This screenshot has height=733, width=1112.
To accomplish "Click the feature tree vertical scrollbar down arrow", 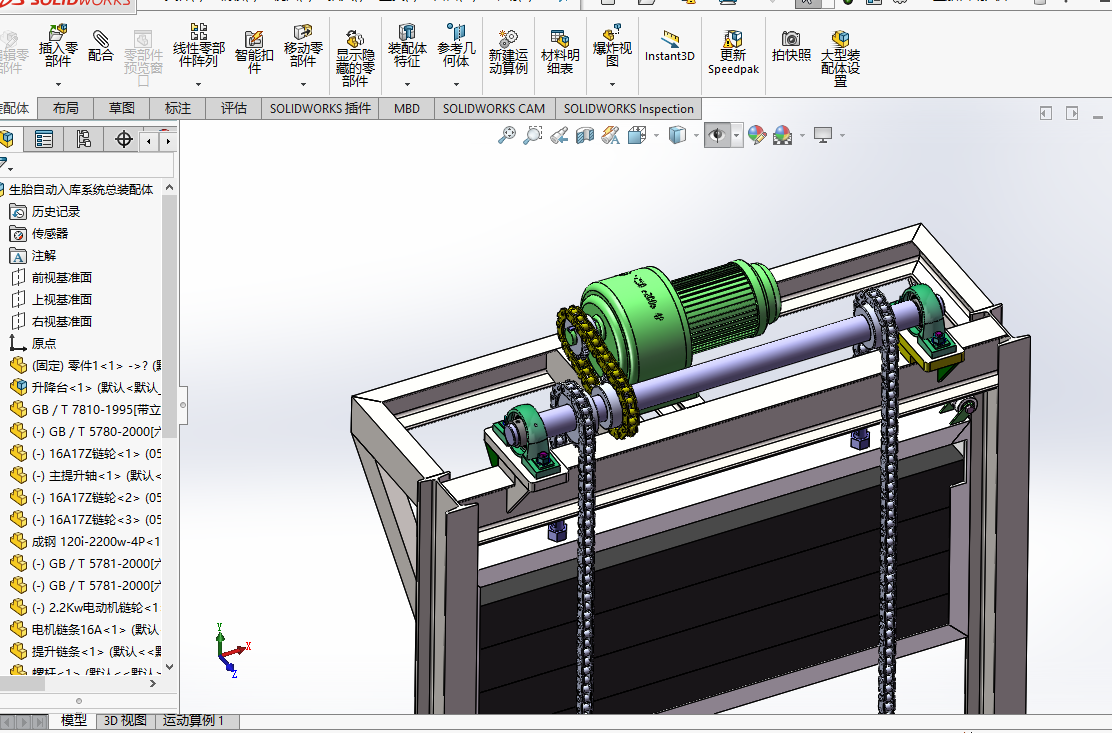I will (168, 667).
